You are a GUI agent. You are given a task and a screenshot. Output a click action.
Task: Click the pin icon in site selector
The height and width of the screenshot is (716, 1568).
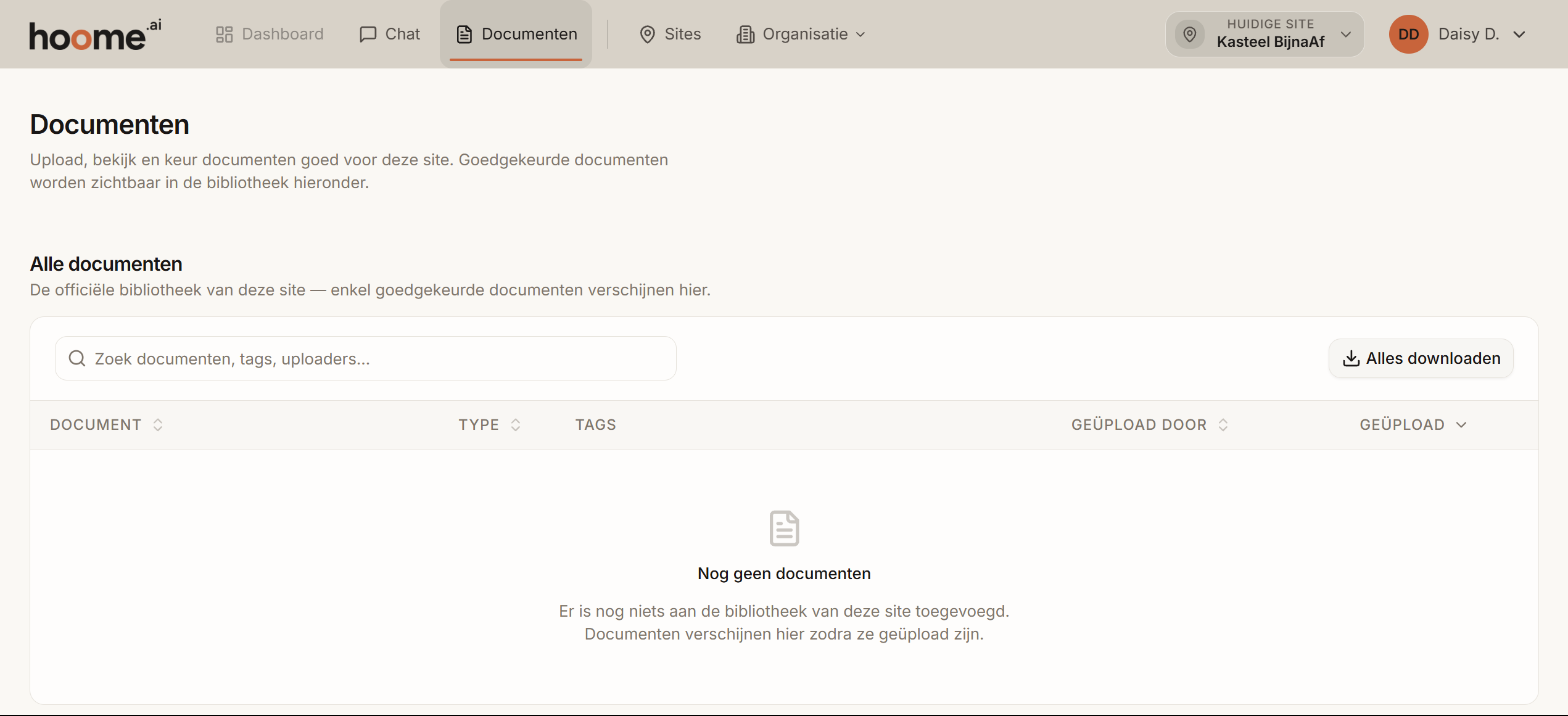point(1190,34)
